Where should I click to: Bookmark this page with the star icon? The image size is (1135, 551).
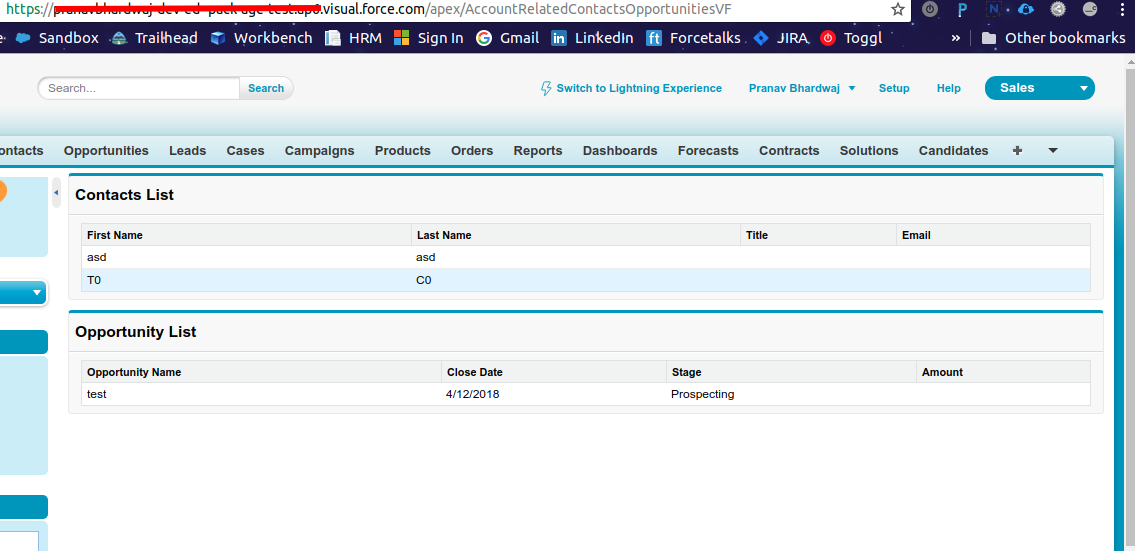click(x=898, y=9)
